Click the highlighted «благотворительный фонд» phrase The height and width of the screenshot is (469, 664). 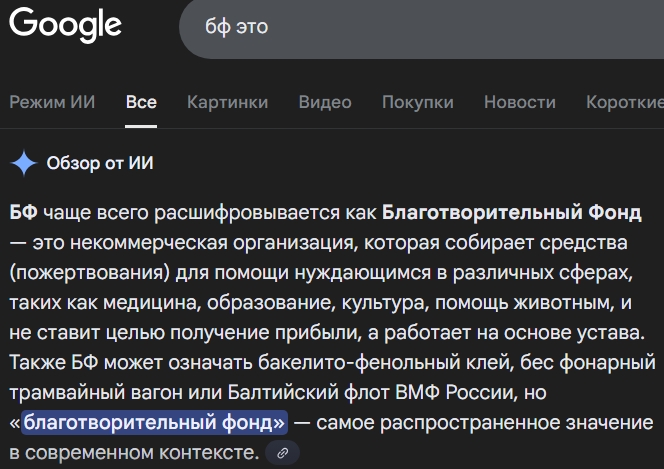click(154, 423)
